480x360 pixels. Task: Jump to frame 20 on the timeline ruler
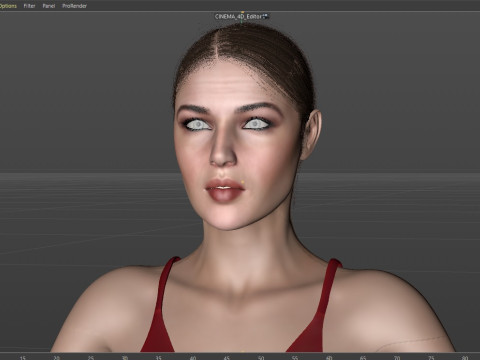pos(57,358)
